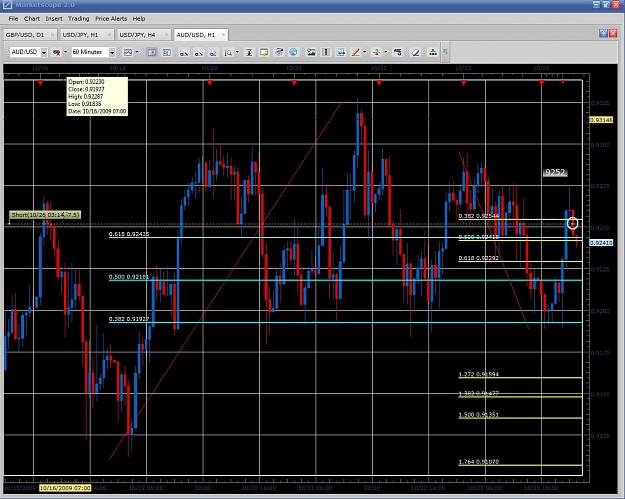Click the third zoom icon in the row
Image resolution: width=625 pixels, height=499 pixels.
click(x=213, y=52)
